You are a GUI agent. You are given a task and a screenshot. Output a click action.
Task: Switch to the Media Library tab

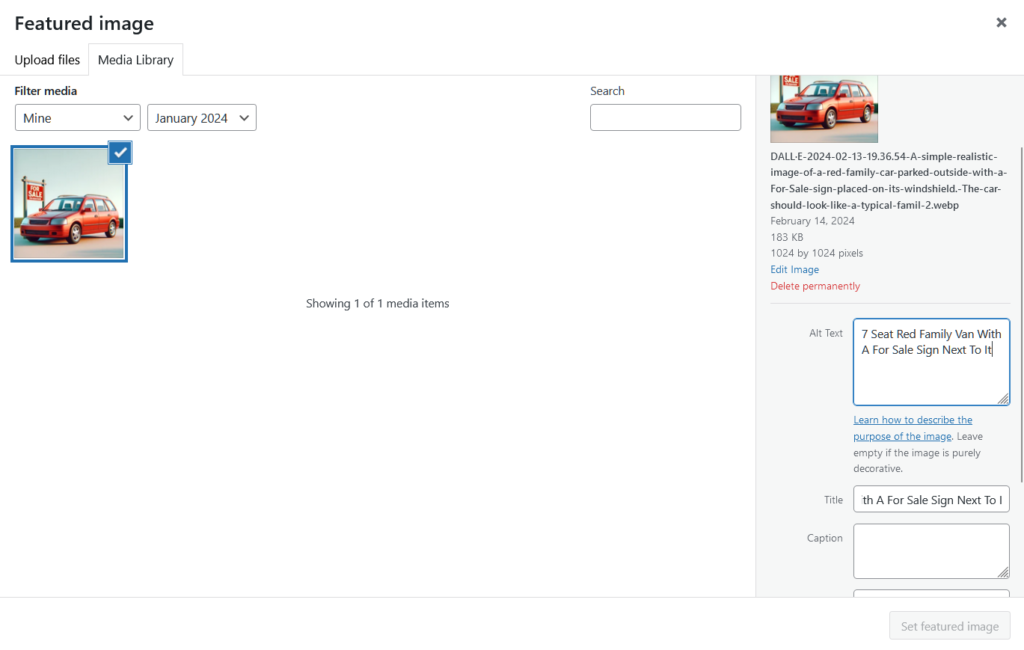pos(135,60)
